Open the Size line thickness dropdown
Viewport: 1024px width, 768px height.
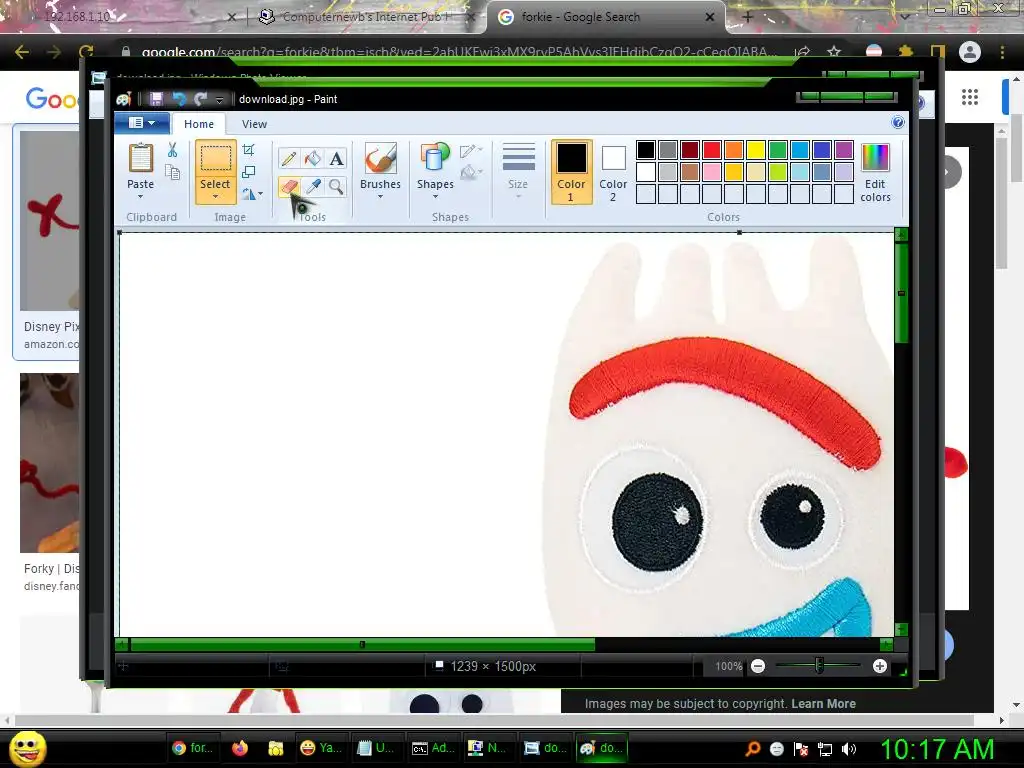coord(518,172)
